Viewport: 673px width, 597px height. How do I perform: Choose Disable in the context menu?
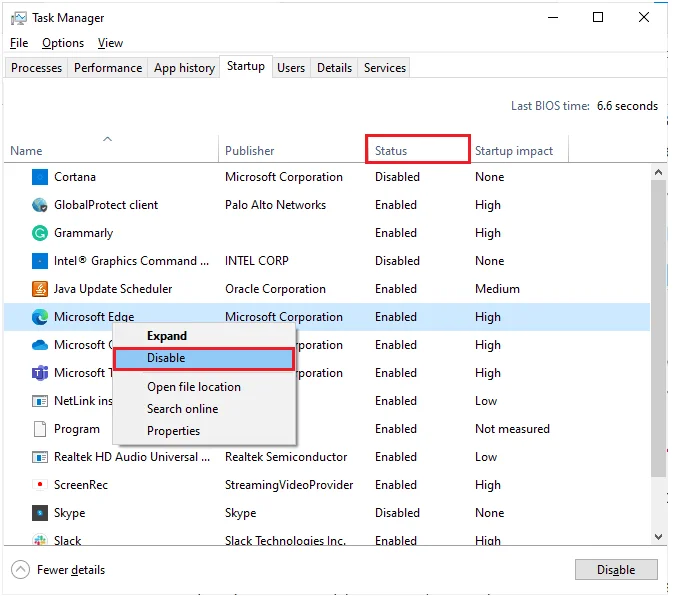tap(204, 358)
